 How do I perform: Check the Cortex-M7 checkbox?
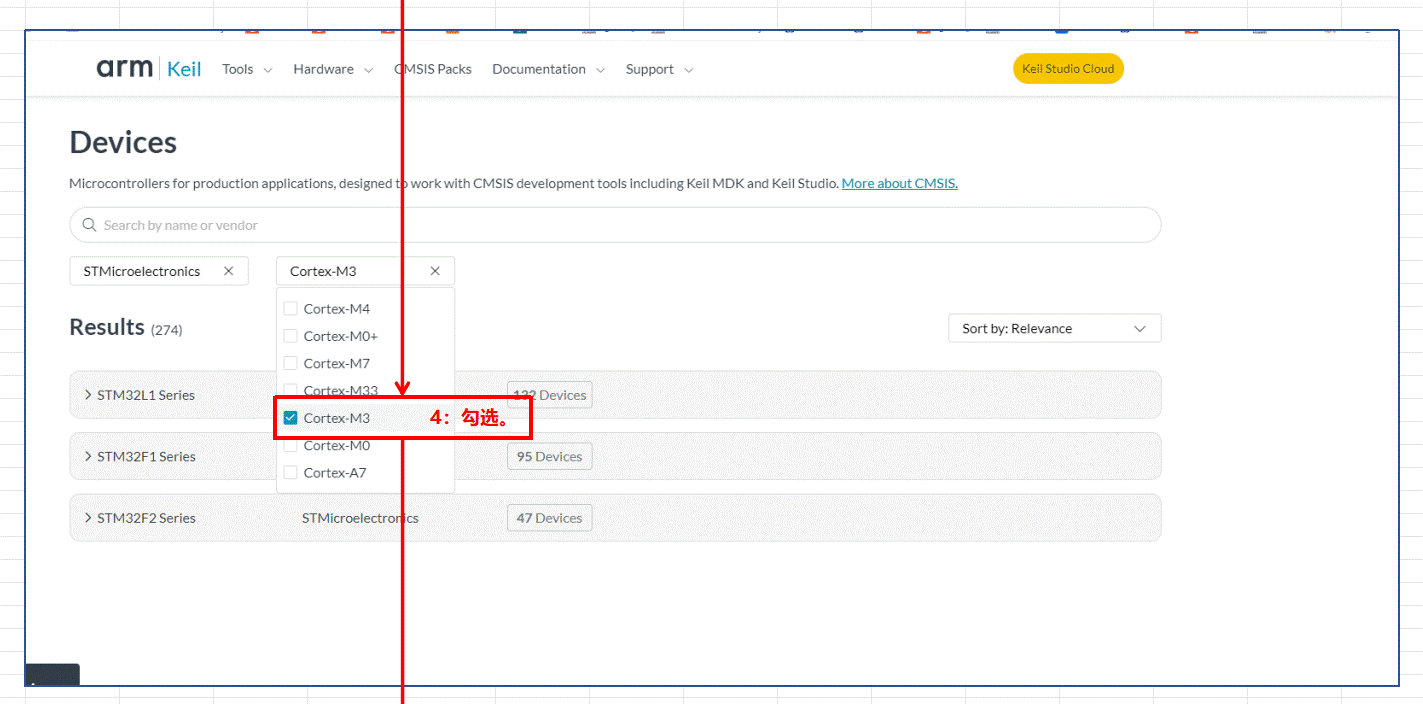click(291, 363)
